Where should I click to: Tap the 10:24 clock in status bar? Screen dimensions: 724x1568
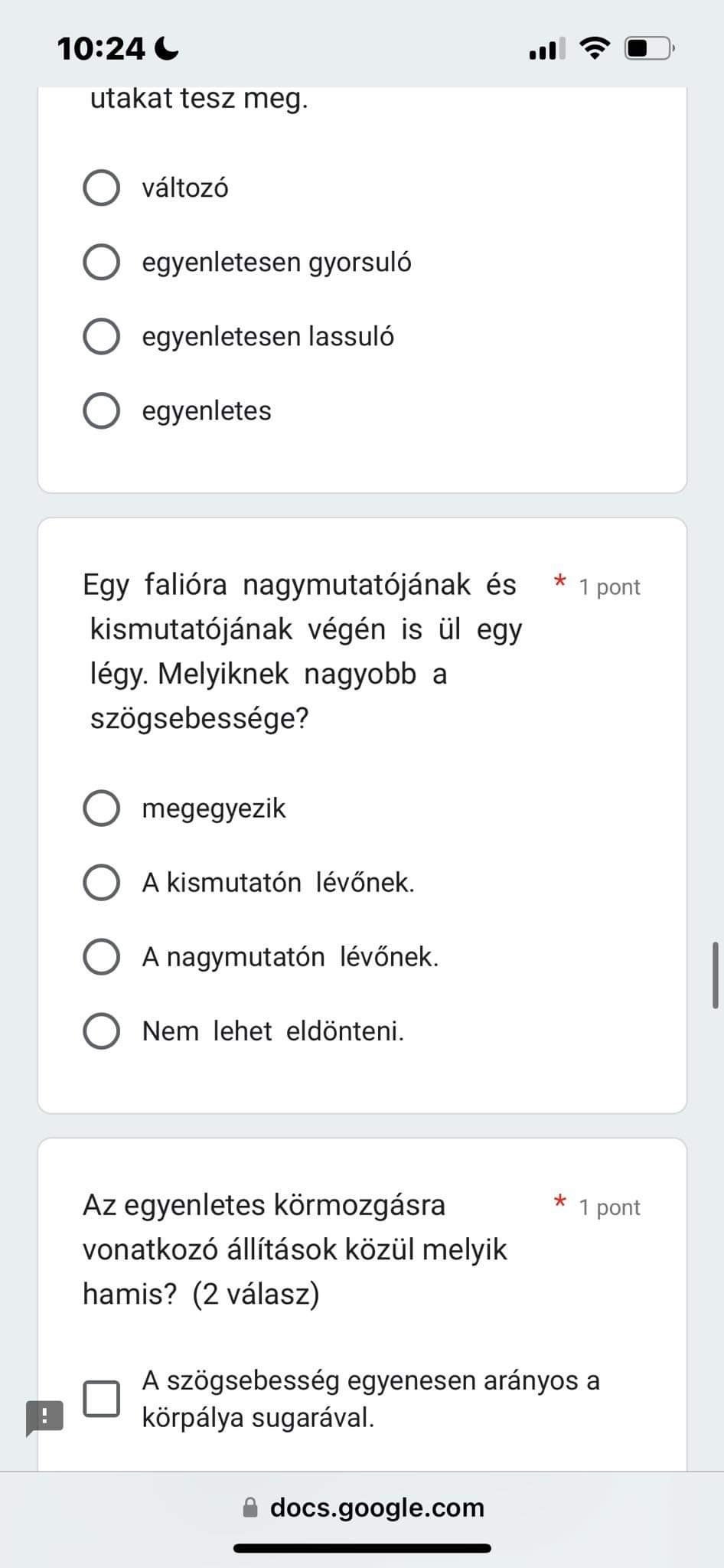(x=100, y=50)
